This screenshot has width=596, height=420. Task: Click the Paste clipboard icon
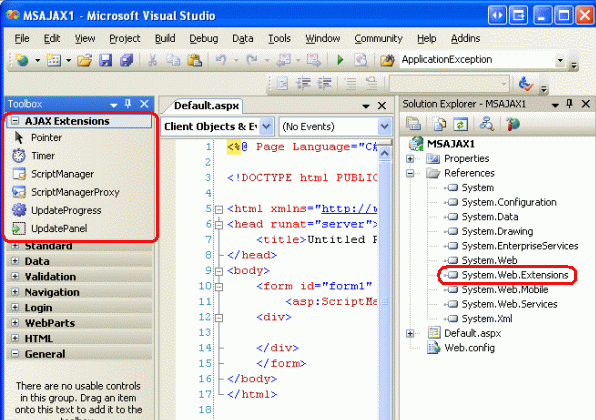tap(195, 60)
